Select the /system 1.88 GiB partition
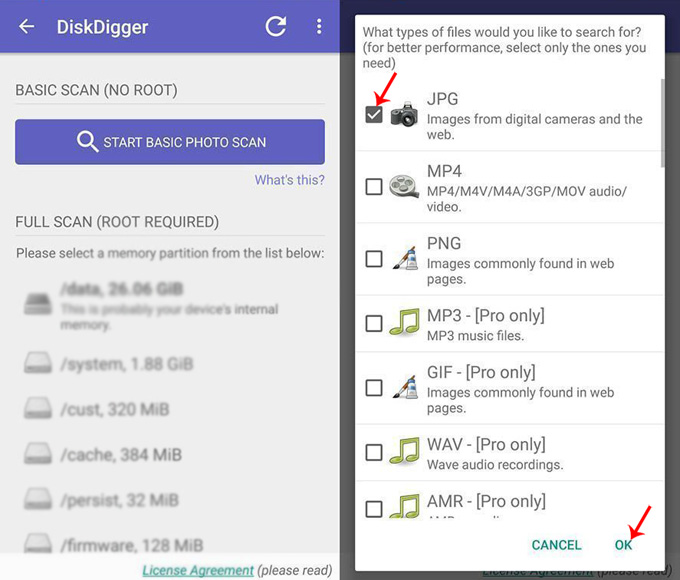Image resolution: width=680 pixels, height=580 pixels. pyautogui.click(x=170, y=364)
